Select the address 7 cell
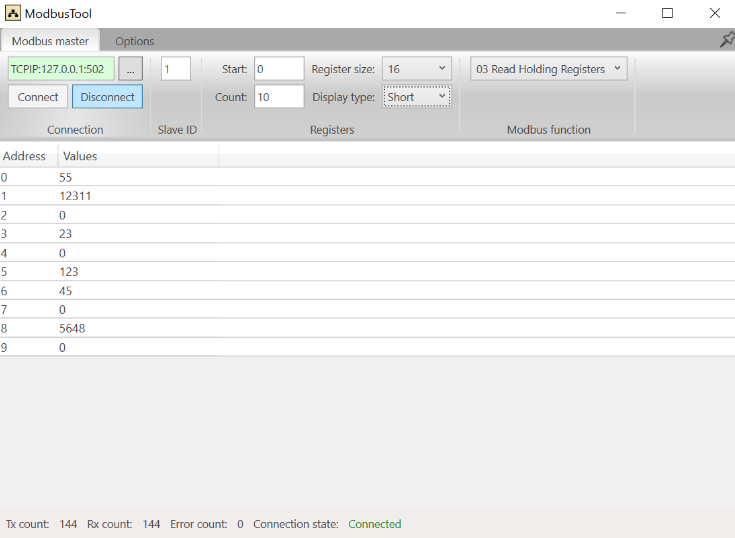Screen dimensions: 735x538 tap(4, 310)
